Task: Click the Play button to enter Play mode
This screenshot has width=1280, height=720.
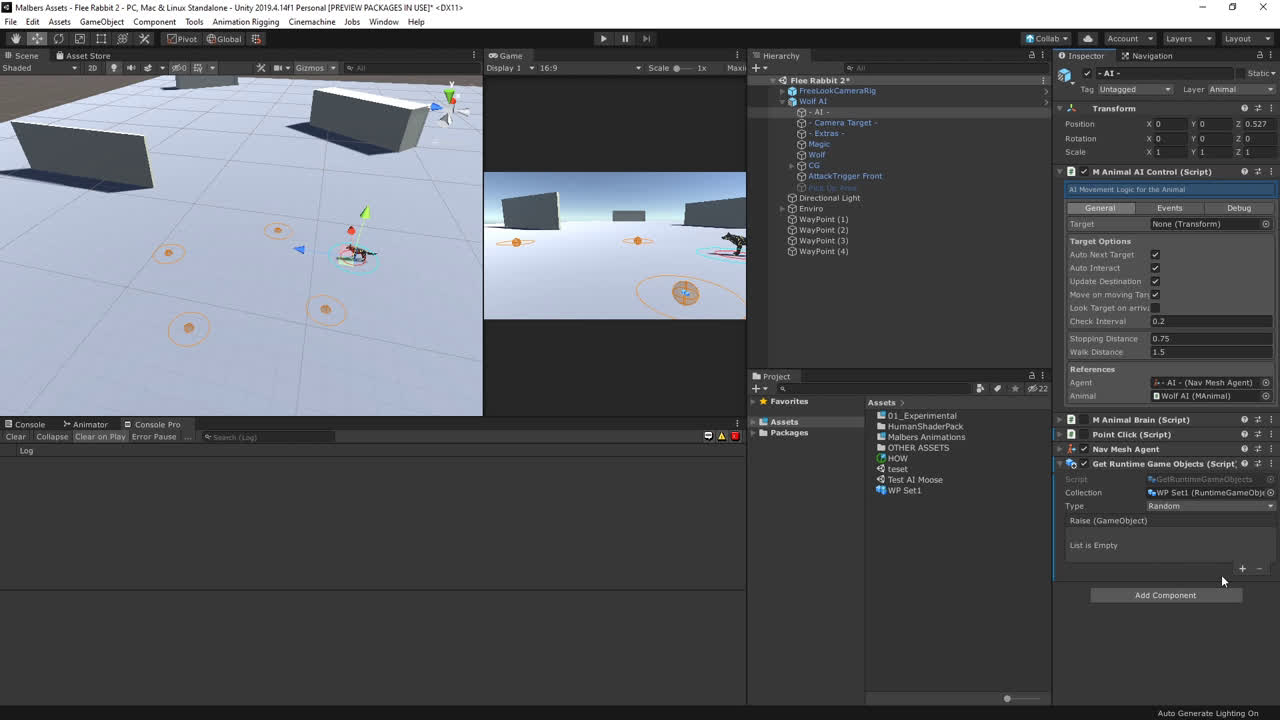Action: [x=604, y=38]
